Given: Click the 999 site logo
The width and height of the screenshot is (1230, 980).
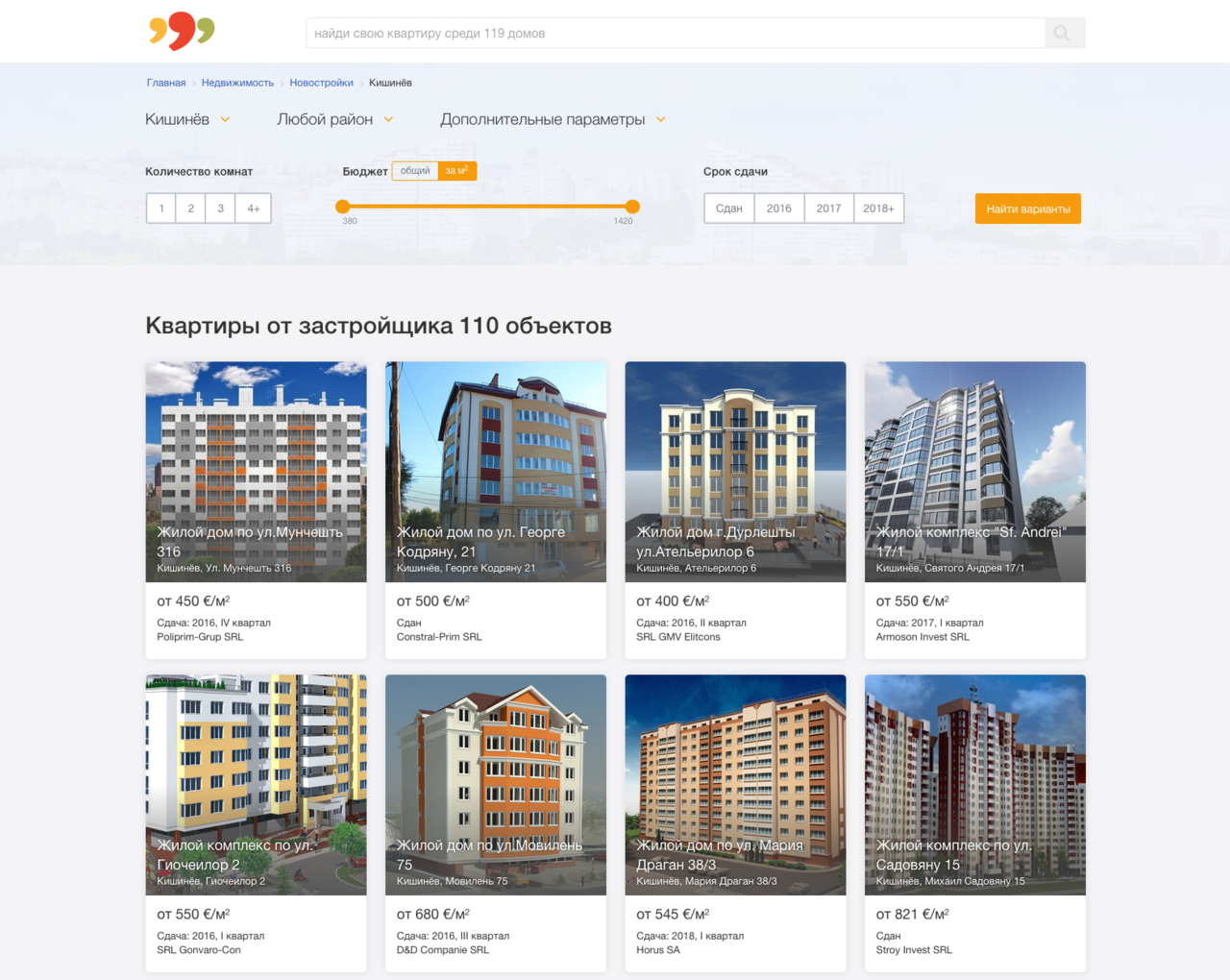Looking at the screenshot, I should click(x=182, y=32).
